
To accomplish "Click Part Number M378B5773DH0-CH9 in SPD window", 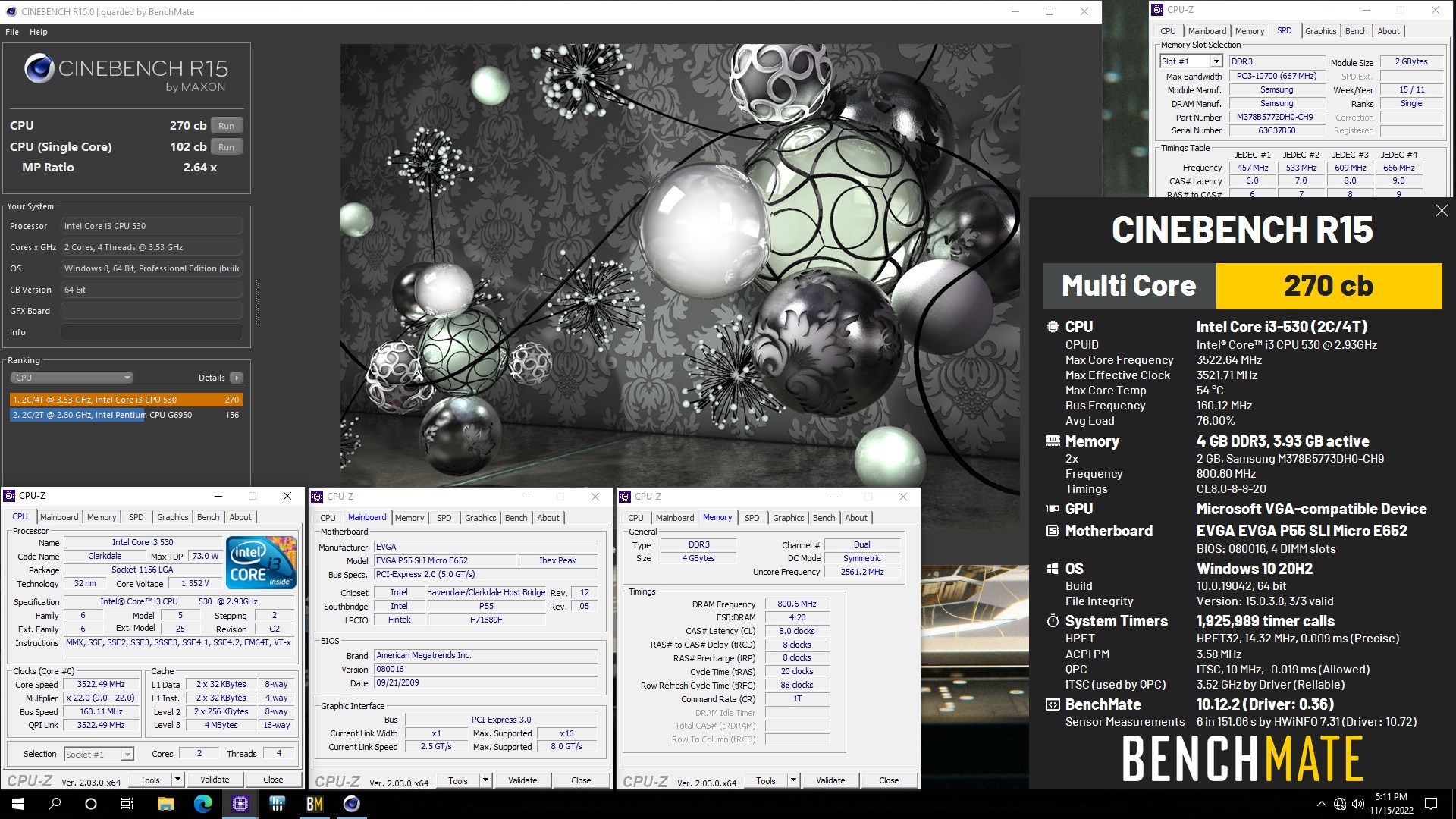I will (x=1276, y=118).
